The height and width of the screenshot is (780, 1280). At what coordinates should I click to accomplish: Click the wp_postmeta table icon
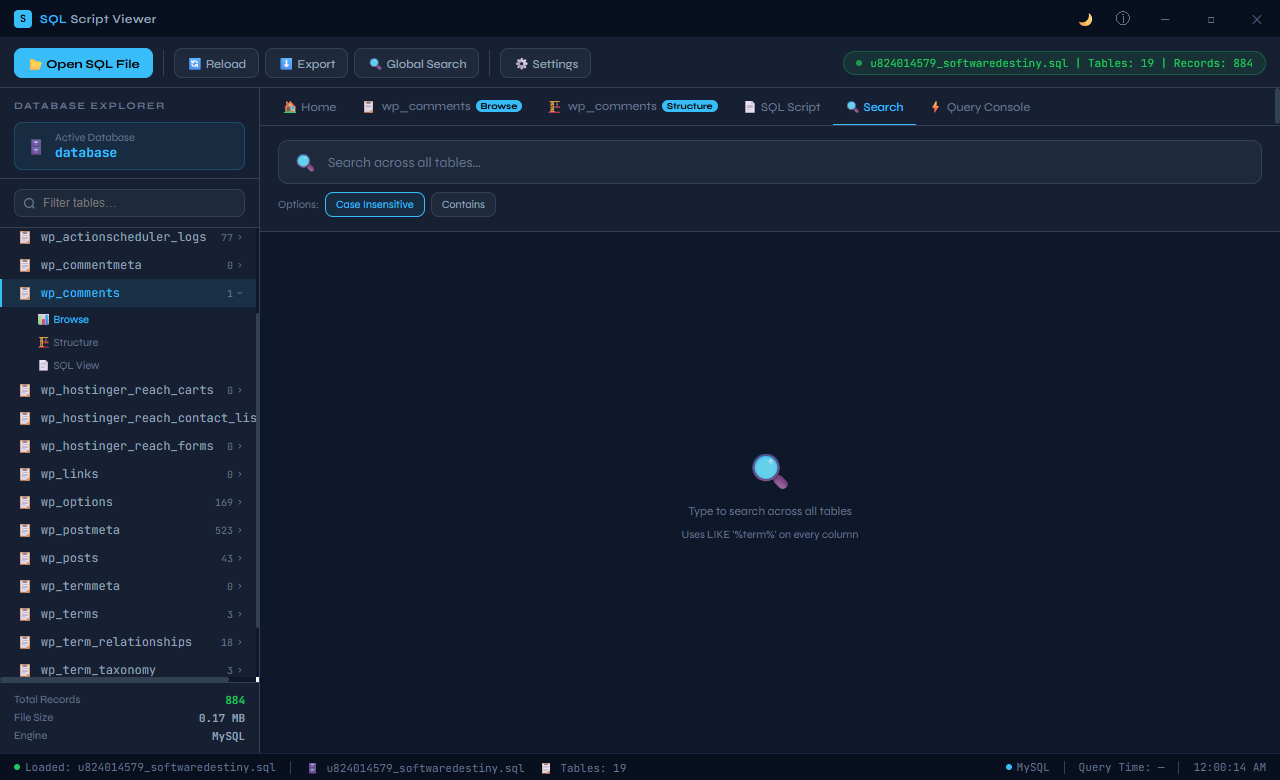[x=25, y=530]
